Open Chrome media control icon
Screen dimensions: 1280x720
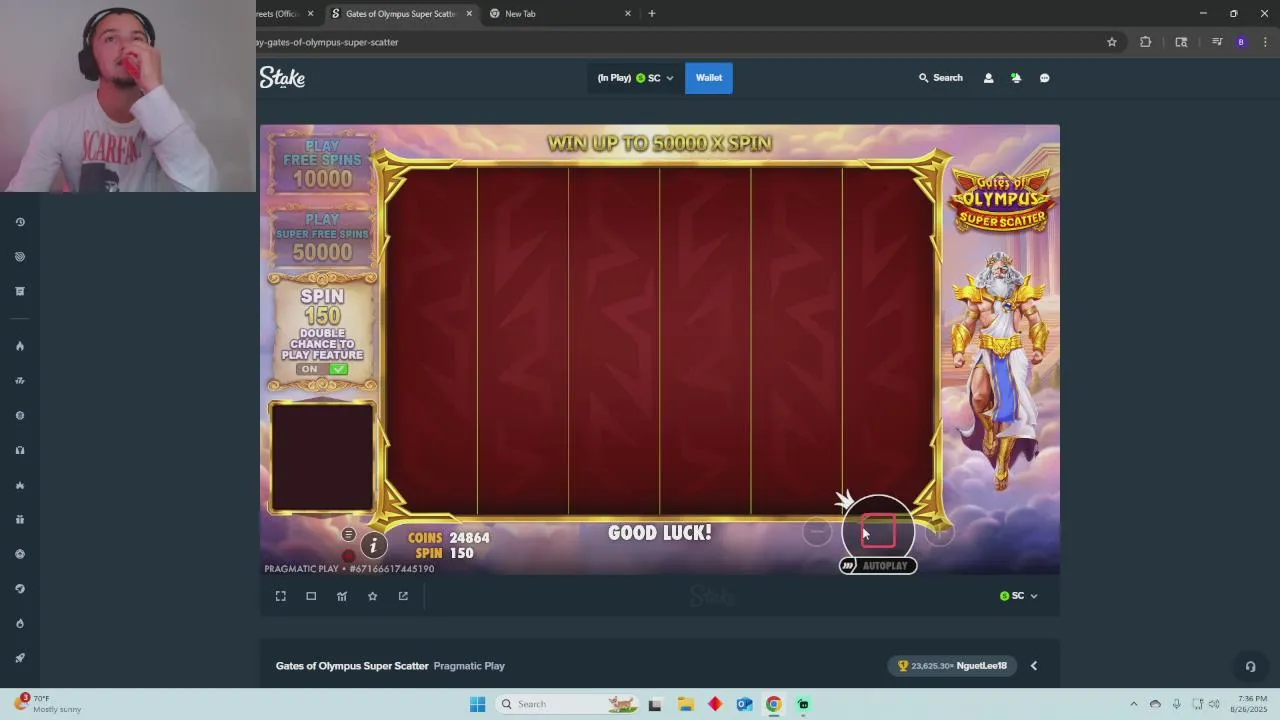pos(1217,42)
